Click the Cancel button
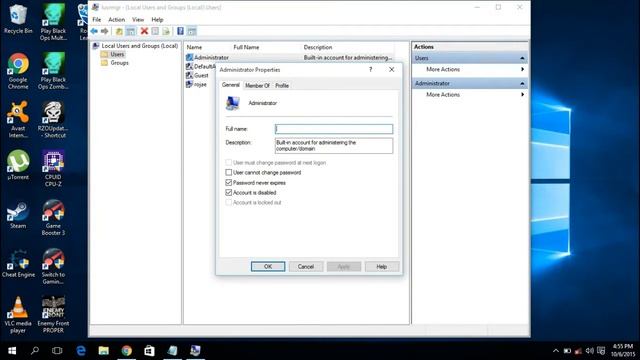The width and height of the screenshot is (640, 360). pyautogui.click(x=306, y=267)
